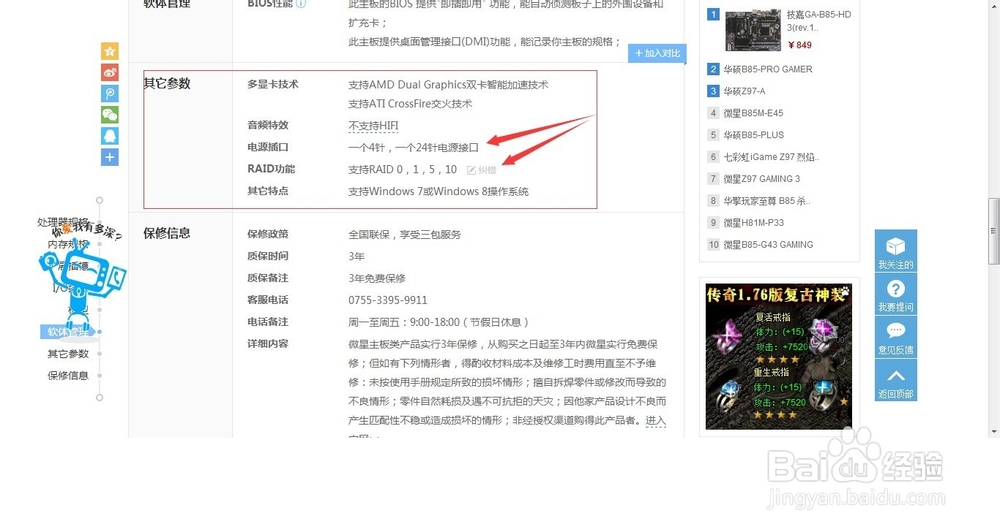The height and width of the screenshot is (532, 1000).
Task: Open 微星B85-G43 GAMING ranking link
Action: (x=768, y=244)
